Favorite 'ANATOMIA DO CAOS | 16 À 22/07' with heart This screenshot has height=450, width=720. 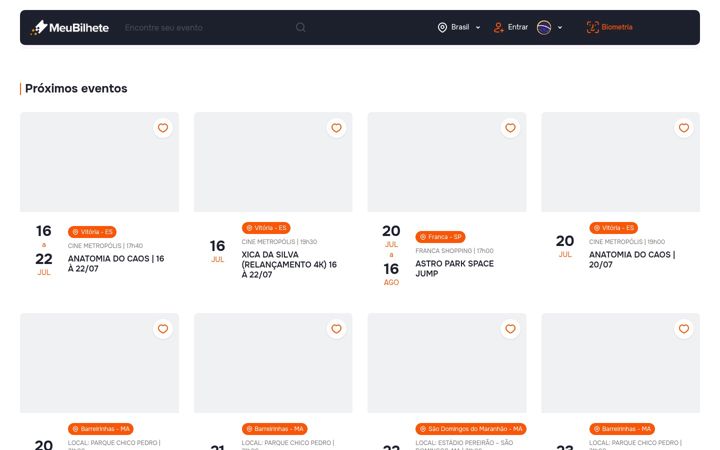[x=163, y=128]
